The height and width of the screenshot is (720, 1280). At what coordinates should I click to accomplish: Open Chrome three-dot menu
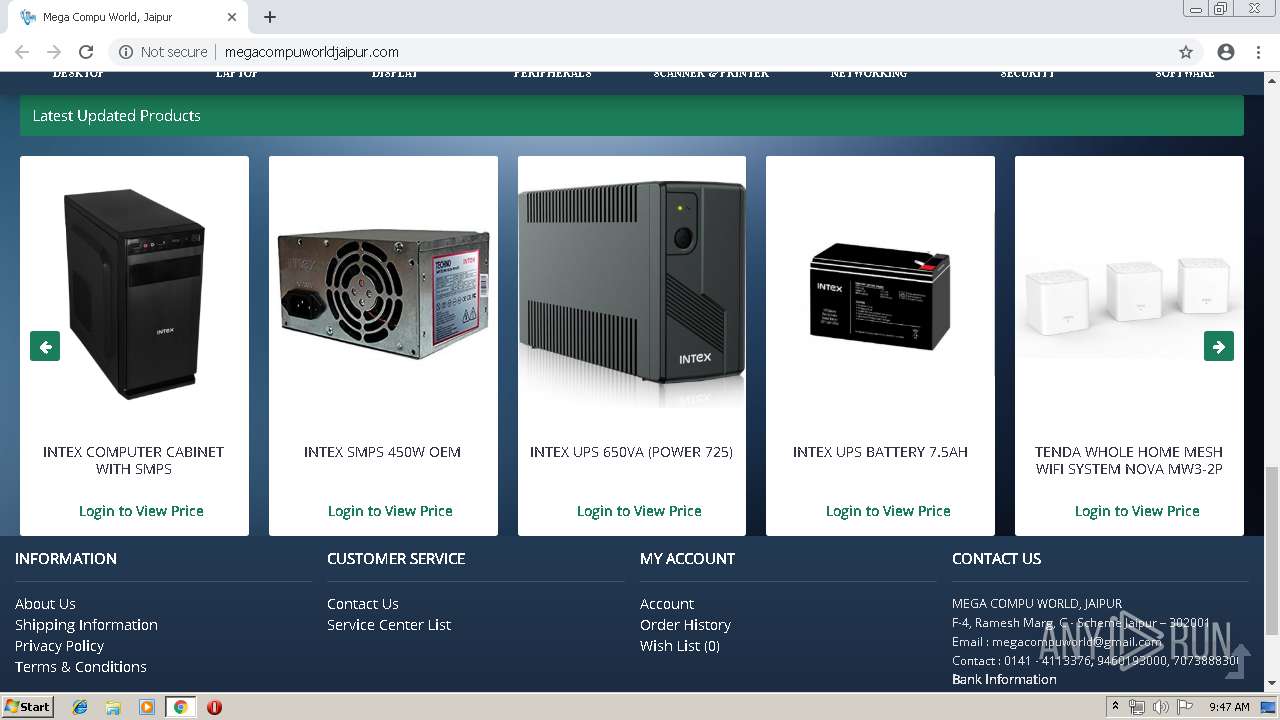click(1258, 52)
